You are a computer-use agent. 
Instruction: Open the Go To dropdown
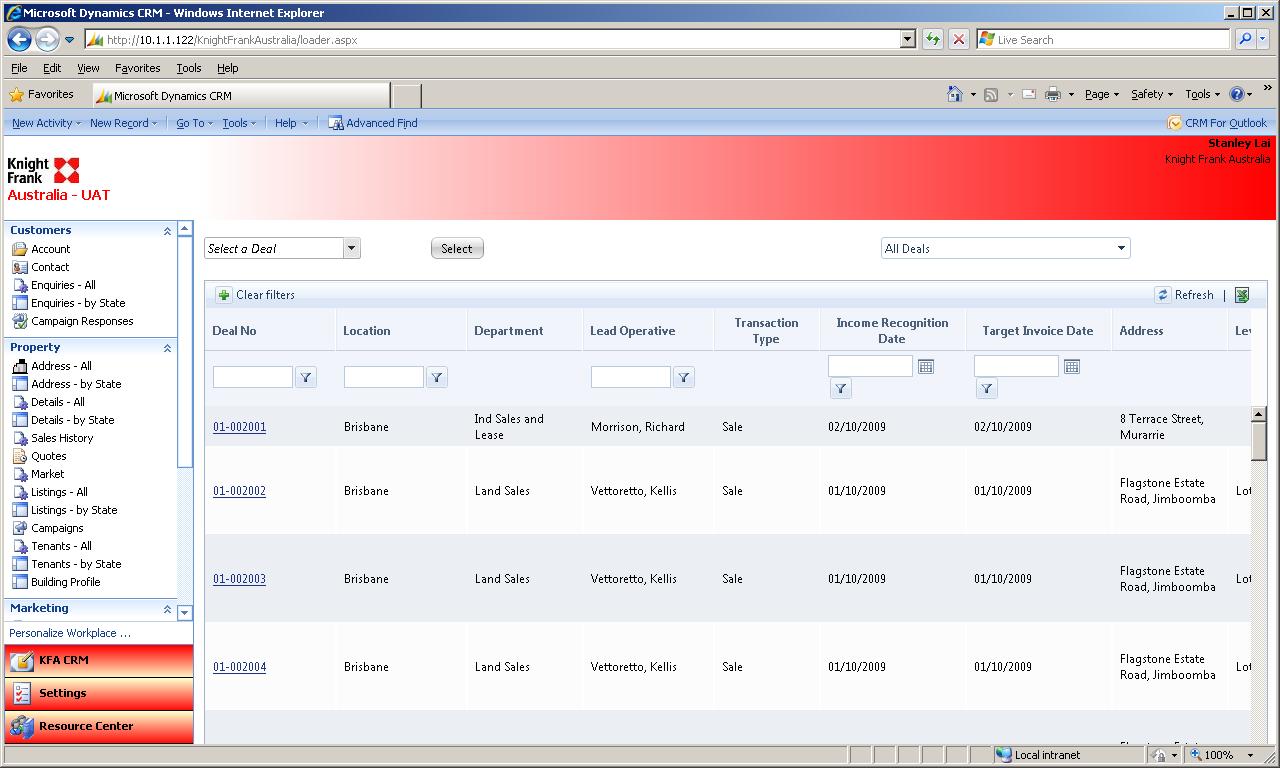point(194,123)
